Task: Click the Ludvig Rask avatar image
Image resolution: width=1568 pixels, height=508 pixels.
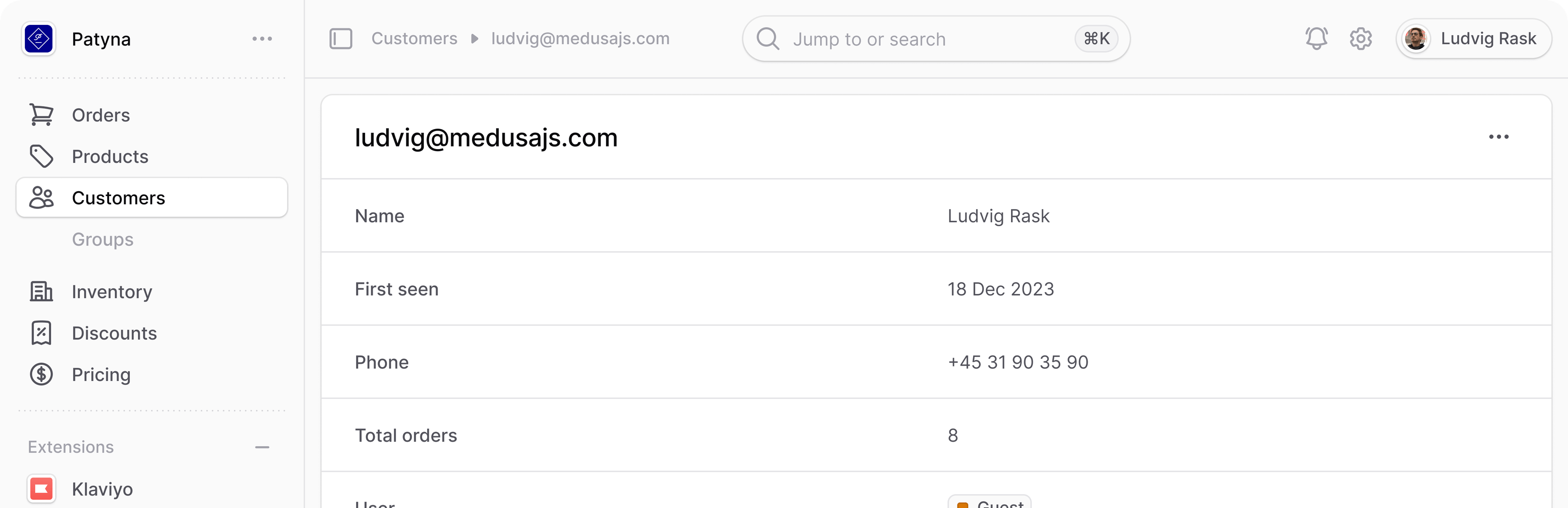Action: [x=1416, y=38]
